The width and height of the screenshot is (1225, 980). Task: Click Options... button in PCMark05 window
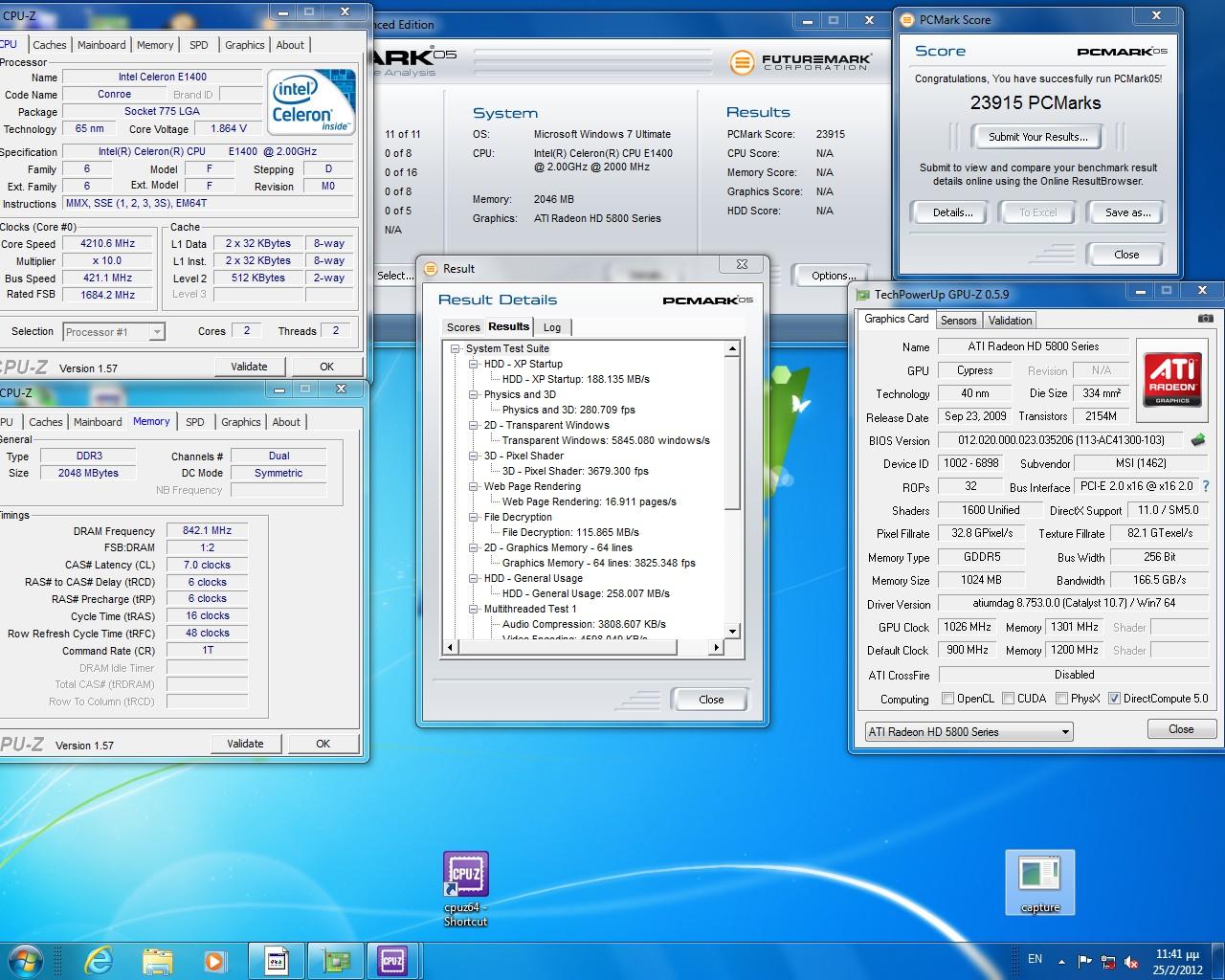click(833, 276)
